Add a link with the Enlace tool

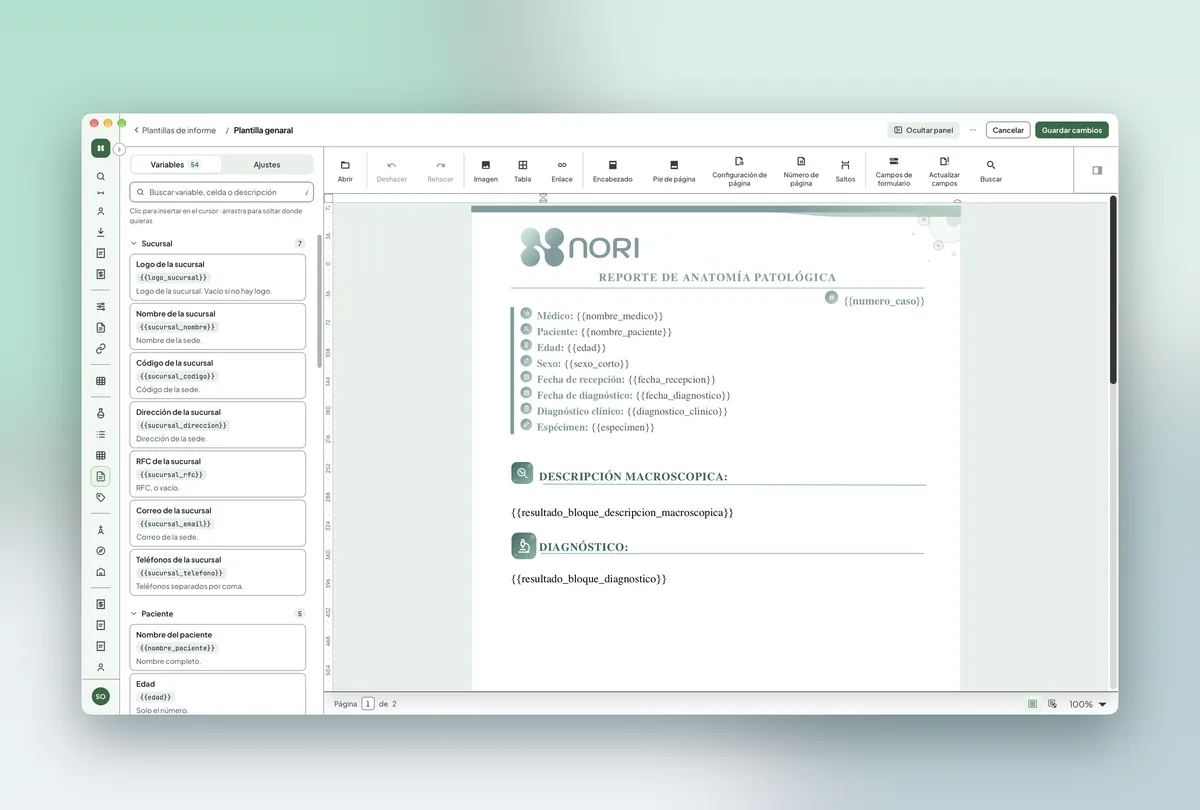coord(562,171)
